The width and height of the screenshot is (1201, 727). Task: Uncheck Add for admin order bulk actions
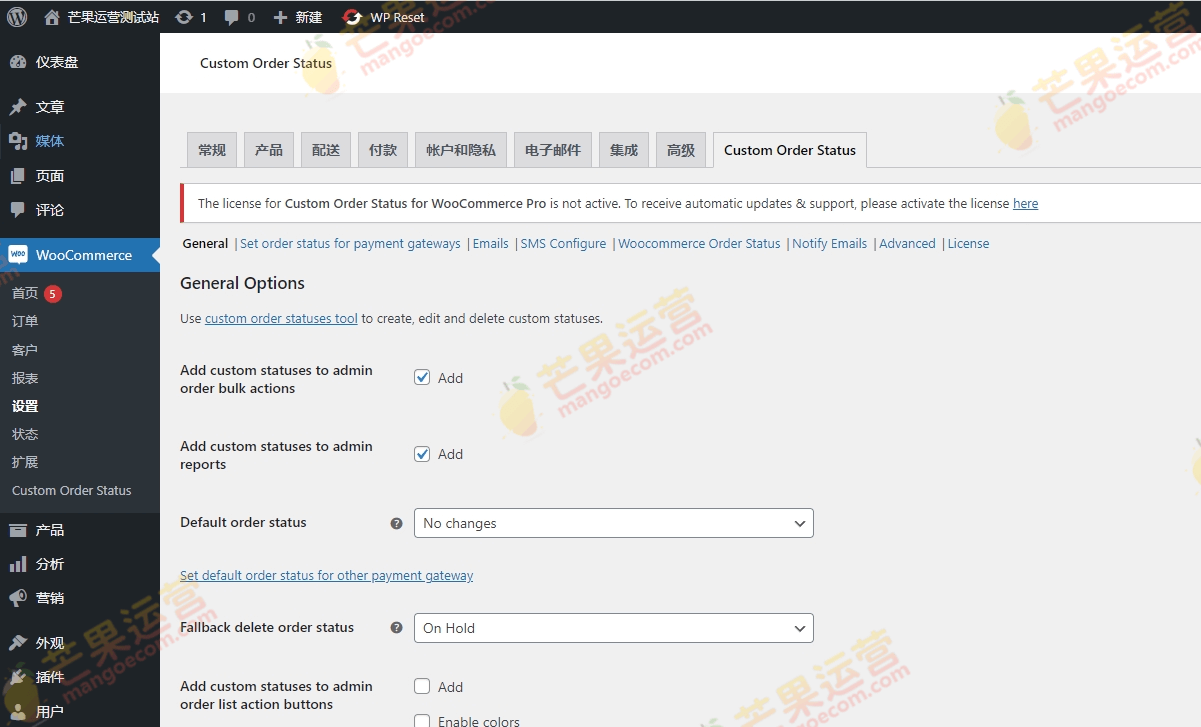click(x=422, y=377)
